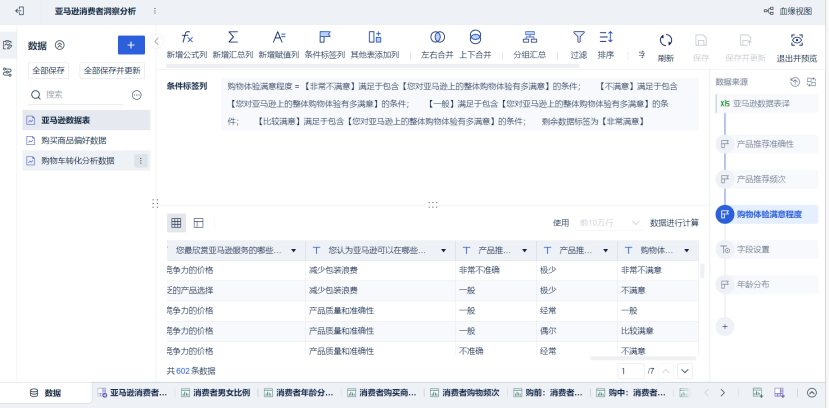Select the 产品推荐准确性 step
829x408 pixels.
pos(767,144)
